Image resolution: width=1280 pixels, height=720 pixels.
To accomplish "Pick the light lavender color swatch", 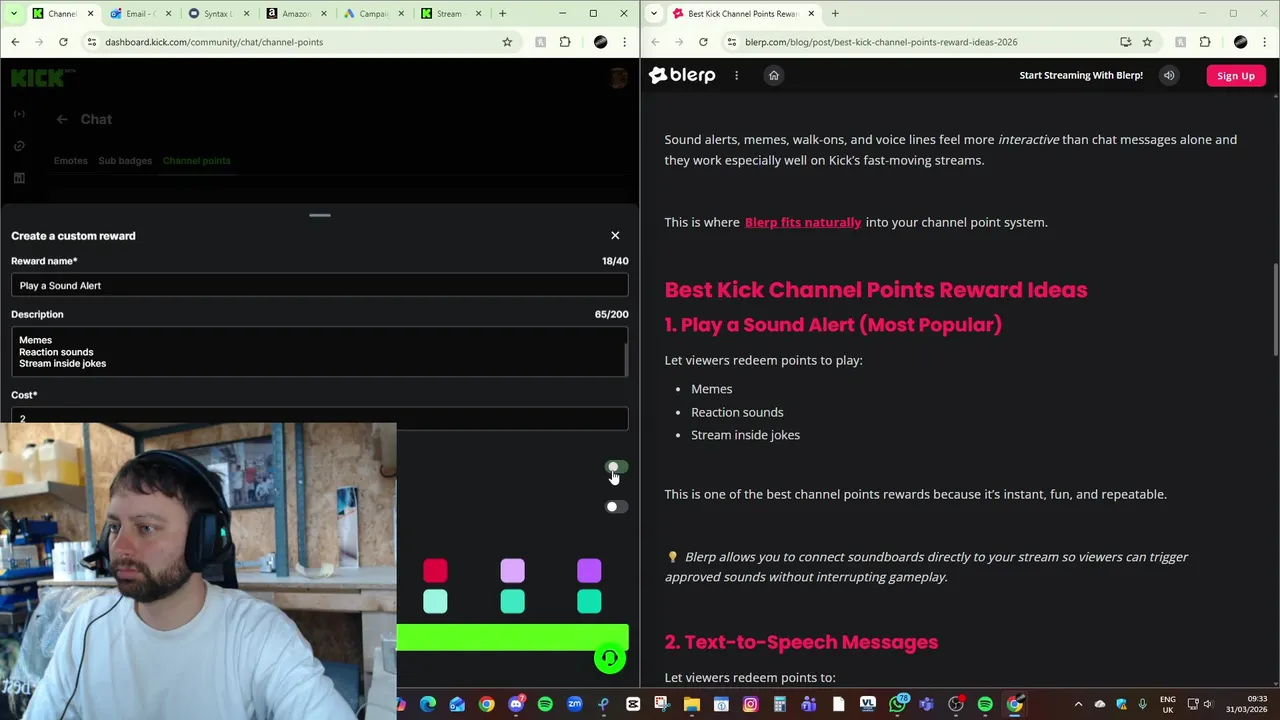I will 512,571.
